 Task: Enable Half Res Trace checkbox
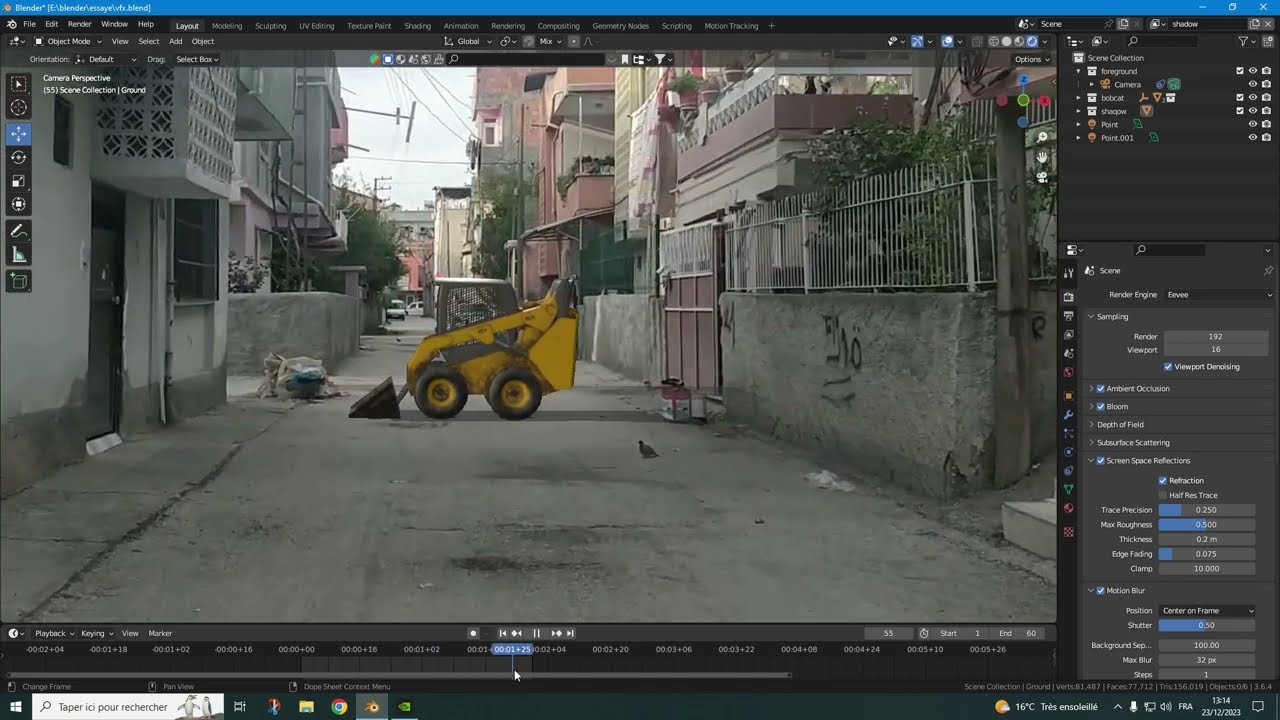(x=1163, y=496)
